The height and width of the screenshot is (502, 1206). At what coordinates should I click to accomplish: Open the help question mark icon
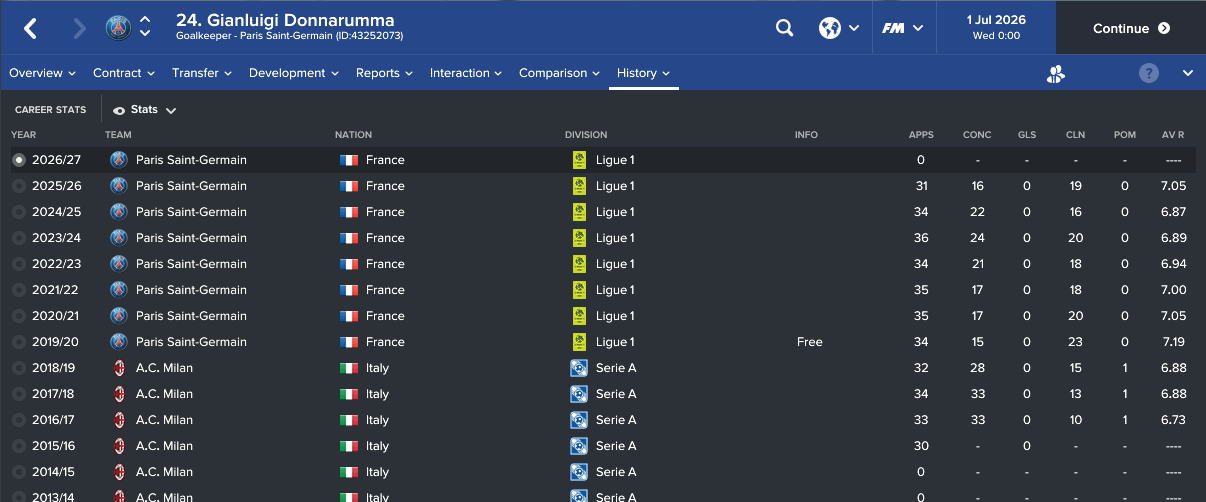1149,73
